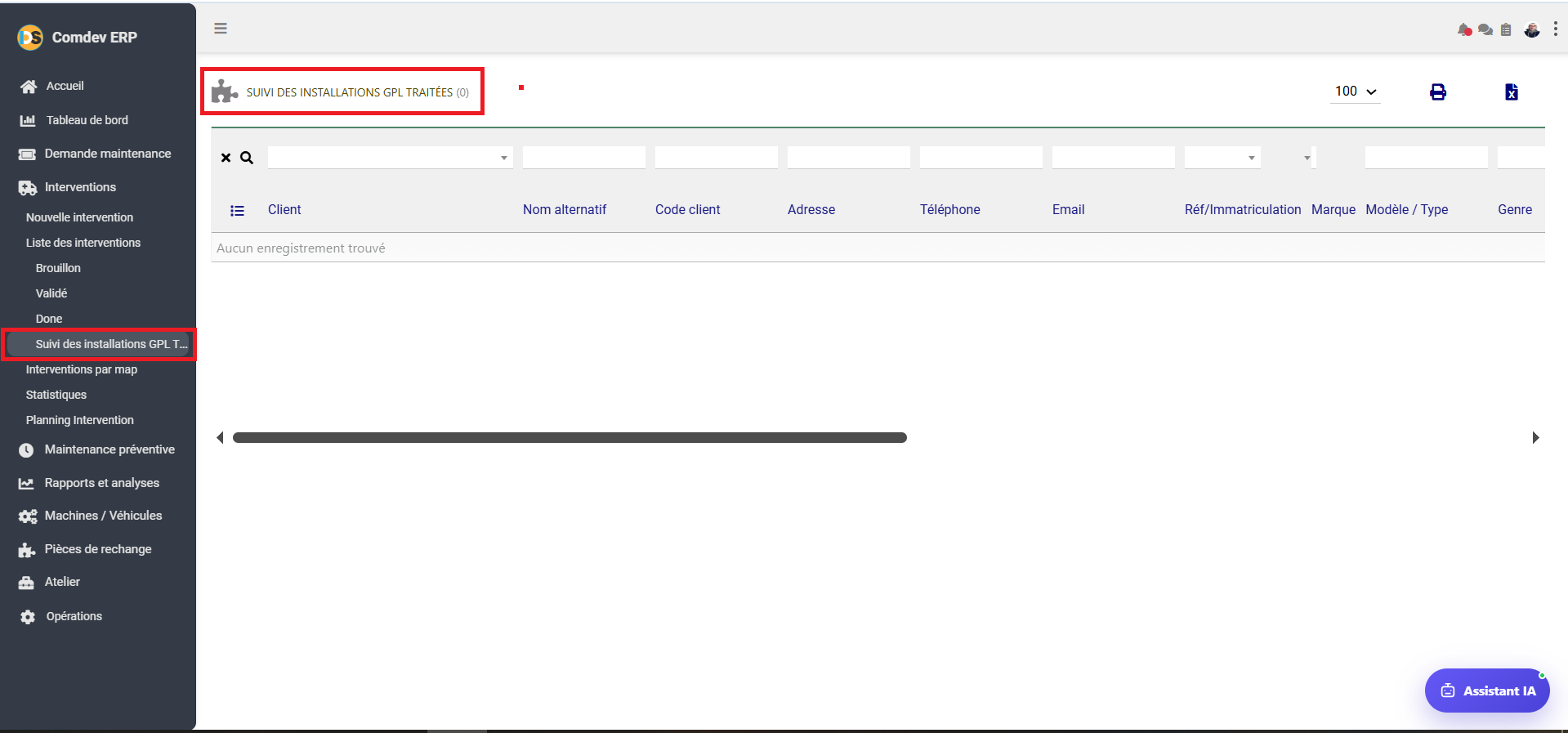Click the Code client filter field
The image size is (1568, 733).
pyautogui.click(x=717, y=158)
